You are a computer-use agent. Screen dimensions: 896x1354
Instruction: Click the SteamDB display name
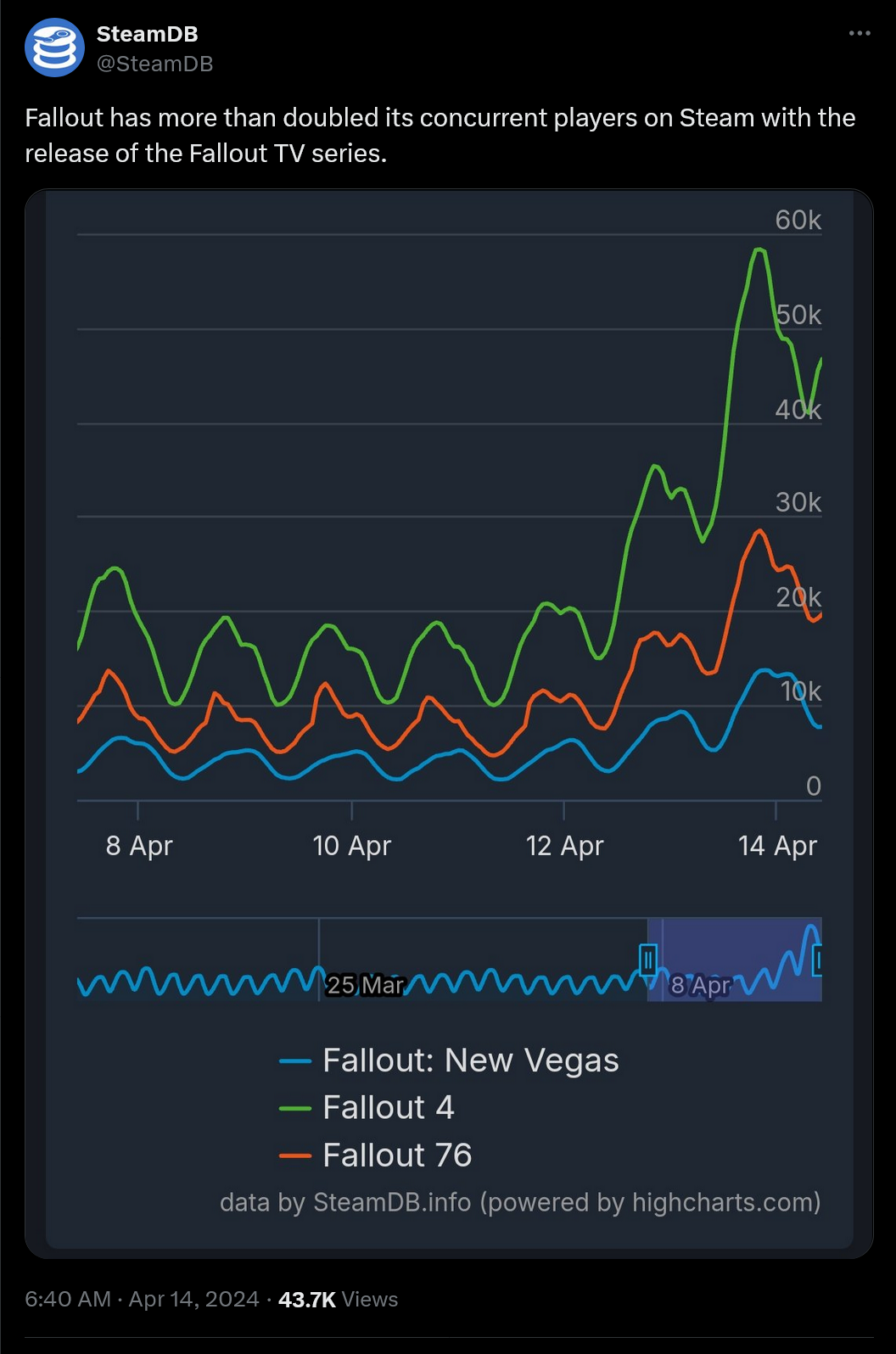(147, 34)
